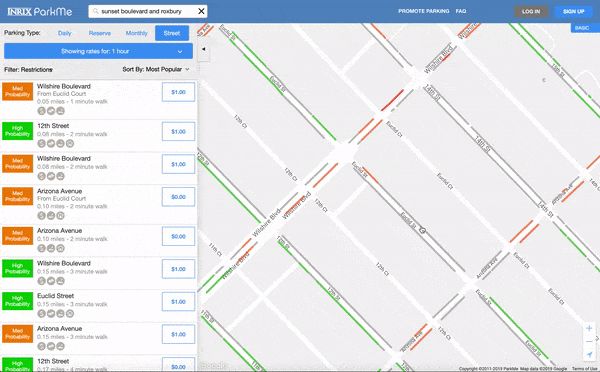Expand the Filter: Restrictions option
This screenshot has height=372, width=600.
28,69
